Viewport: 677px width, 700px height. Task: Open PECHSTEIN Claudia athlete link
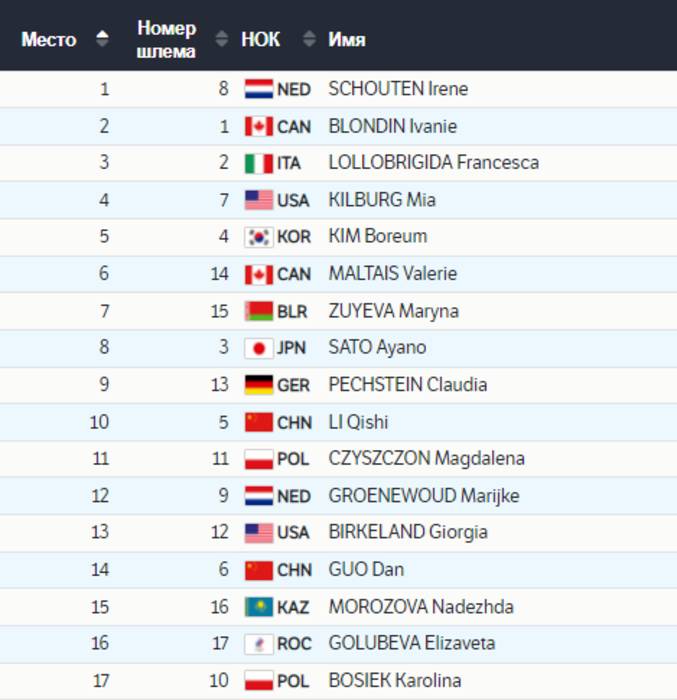408,385
